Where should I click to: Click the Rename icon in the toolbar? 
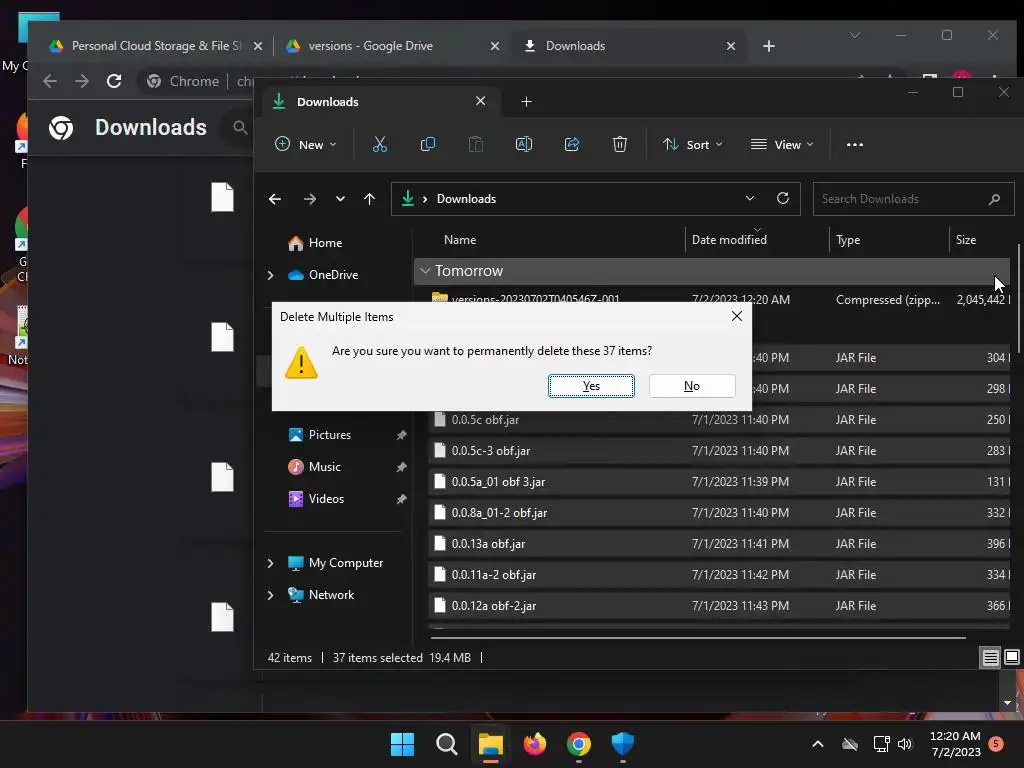(x=524, y=144)
